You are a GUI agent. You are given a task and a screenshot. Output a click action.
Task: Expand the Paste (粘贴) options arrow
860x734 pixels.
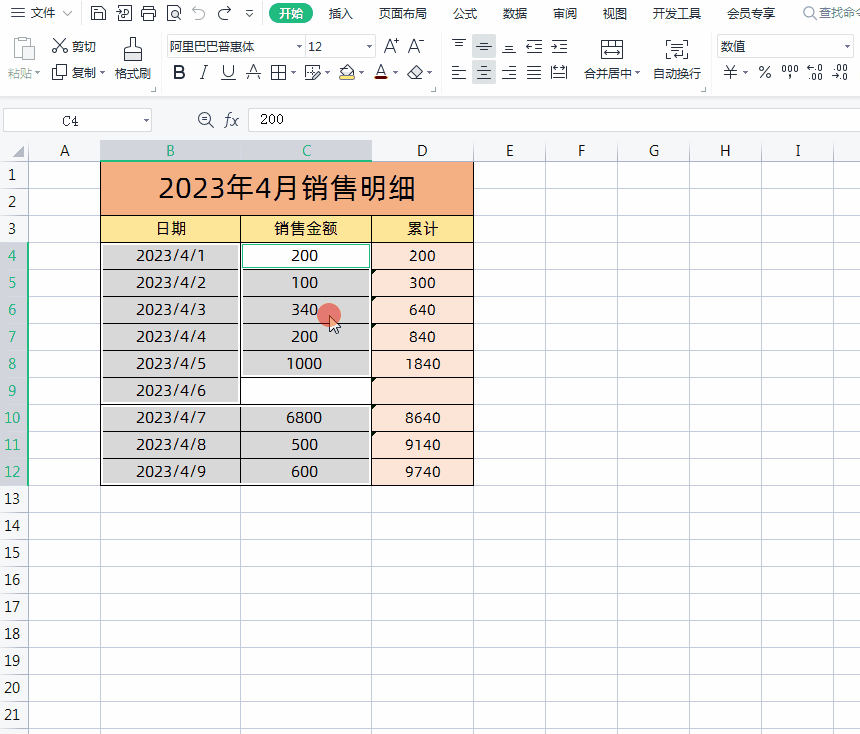(37, 72)
